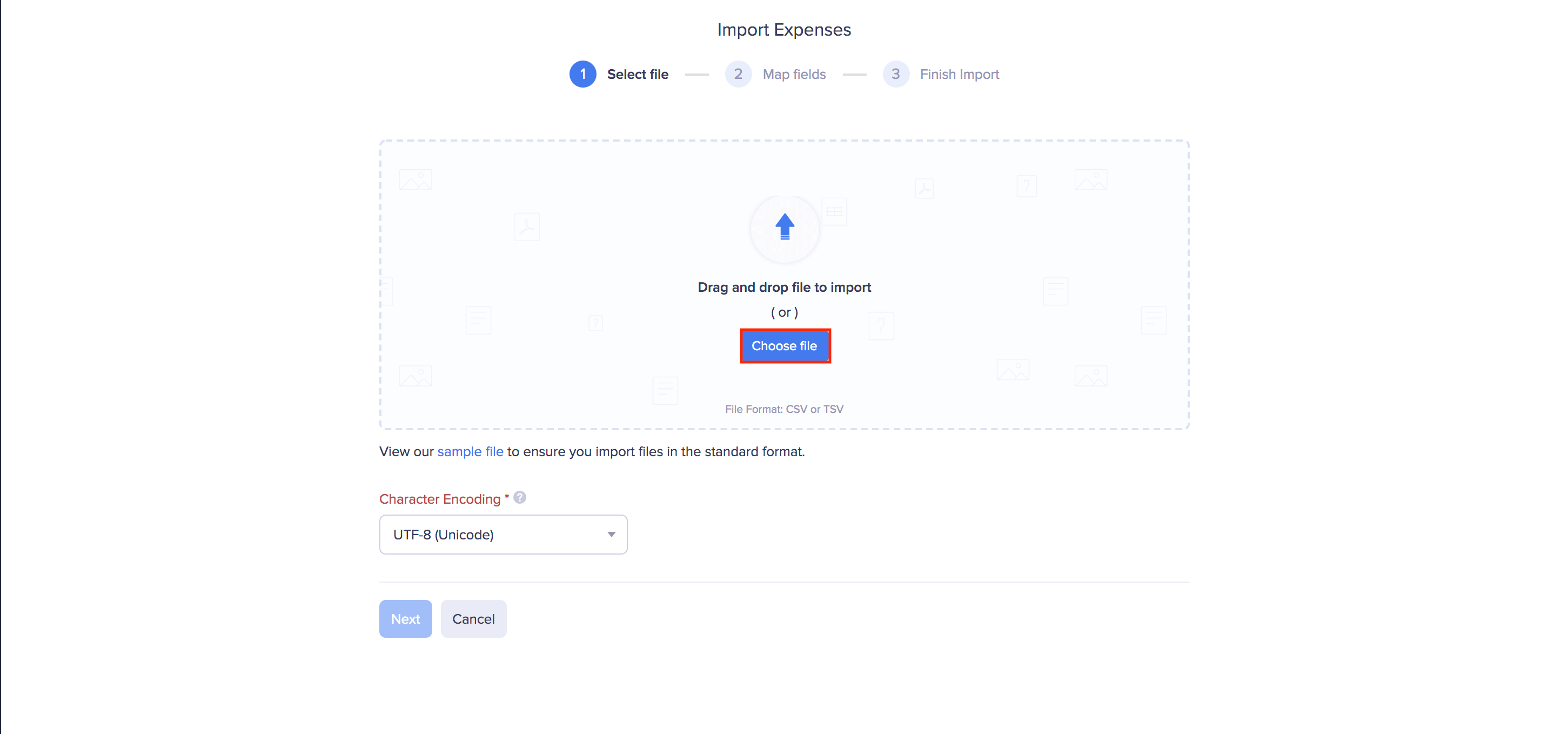Viewport: 1568px width, 734px height.
Task: Click the Character Encoding field label
Action: 439,499
